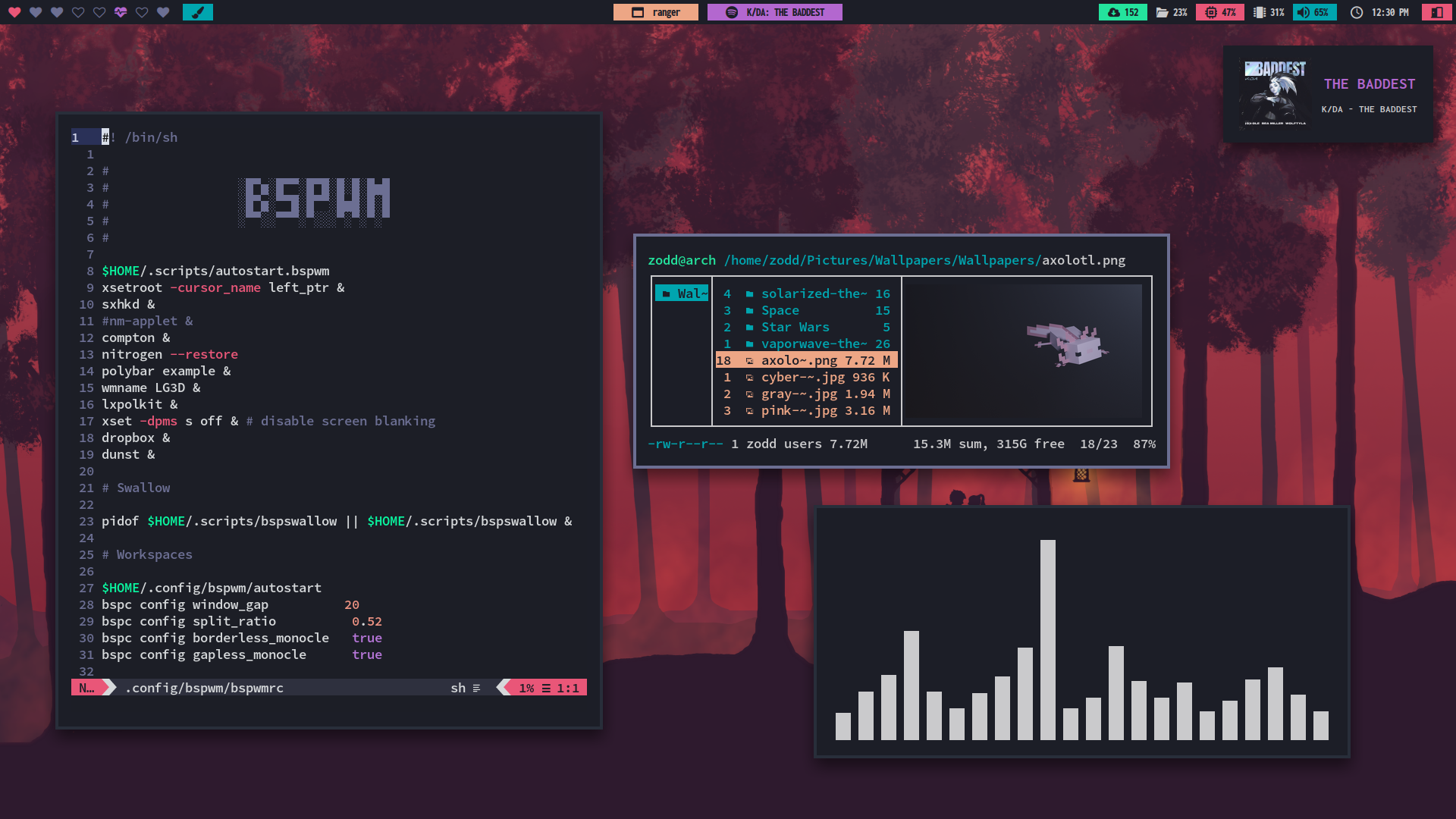The height and width of the screenshot is (819, 1456).
Task: Open the updates module showing 152
Action: [x=1123, y=12]
